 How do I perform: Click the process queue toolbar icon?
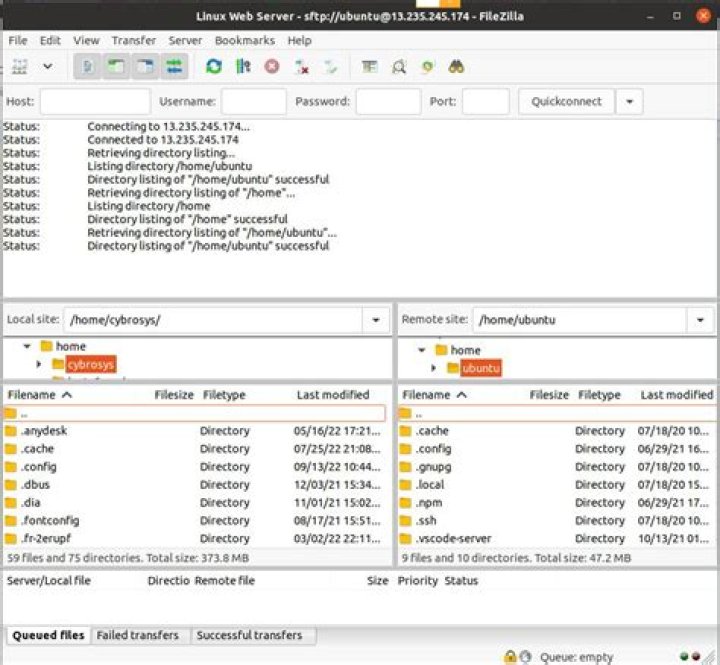242,67
